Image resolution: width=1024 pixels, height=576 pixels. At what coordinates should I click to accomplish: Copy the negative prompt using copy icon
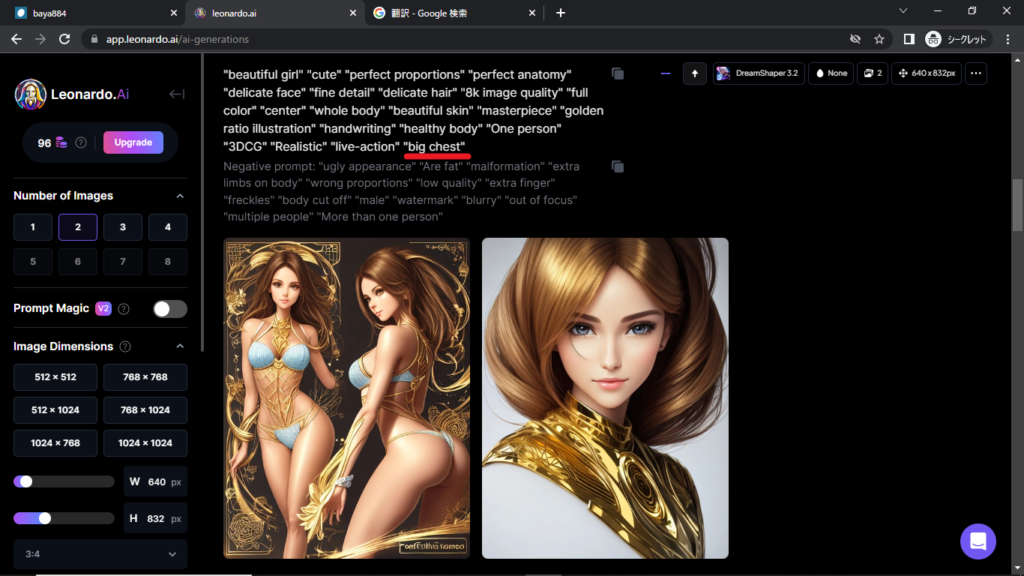point(617,166)
